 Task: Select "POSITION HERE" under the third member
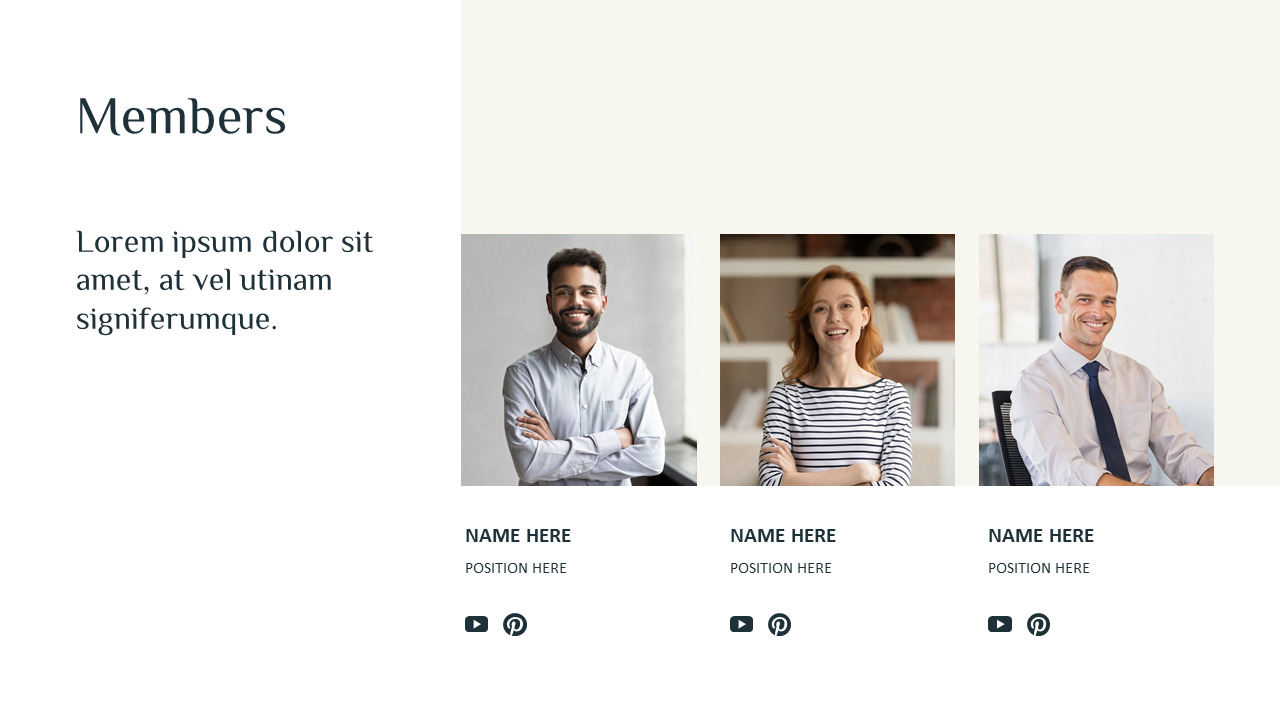[1039, 568]
